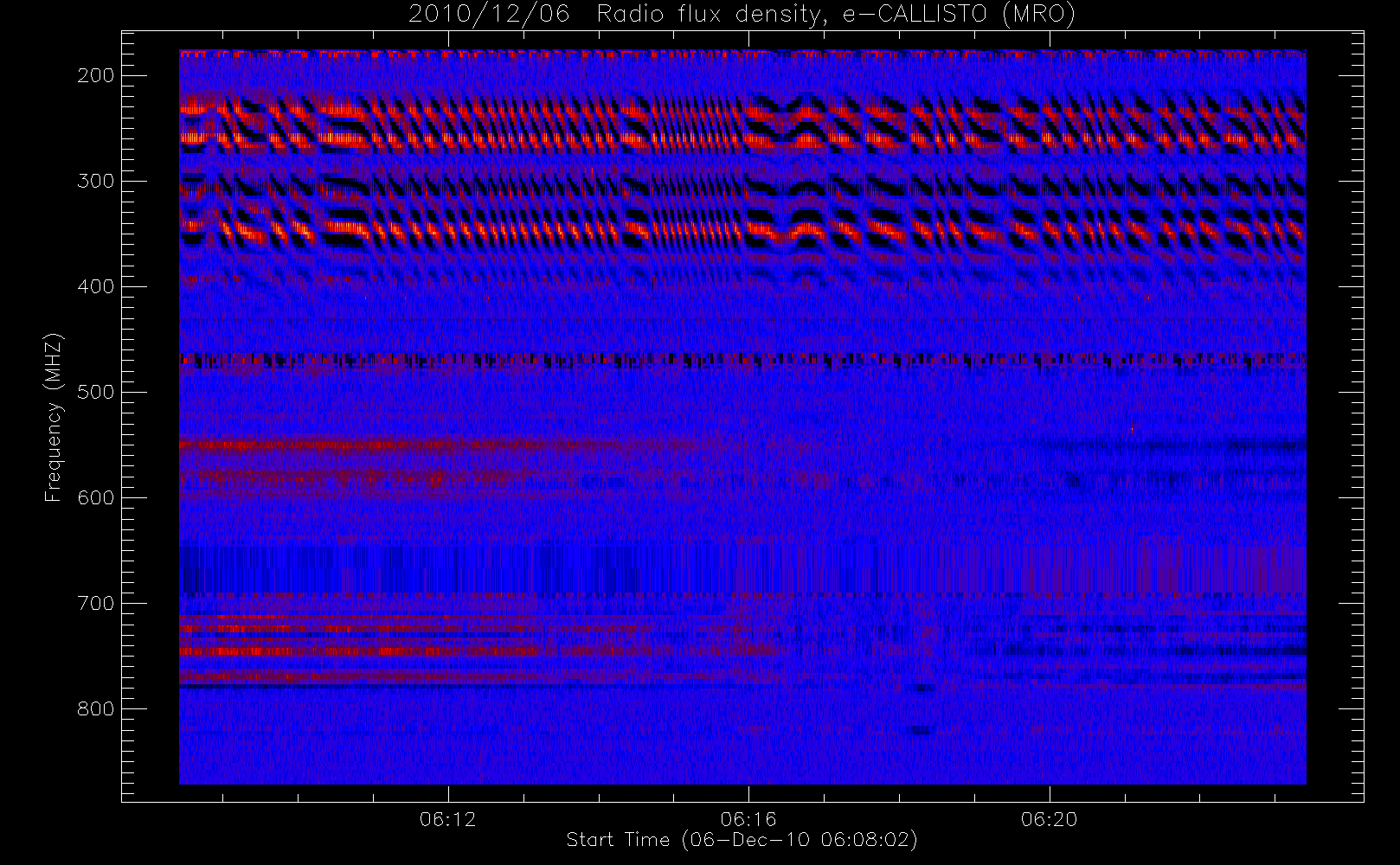The height and width of the screenshot is (865, 1400).
Task: Click the 06:12 time tick label
Action: click(x=448, y=819)
